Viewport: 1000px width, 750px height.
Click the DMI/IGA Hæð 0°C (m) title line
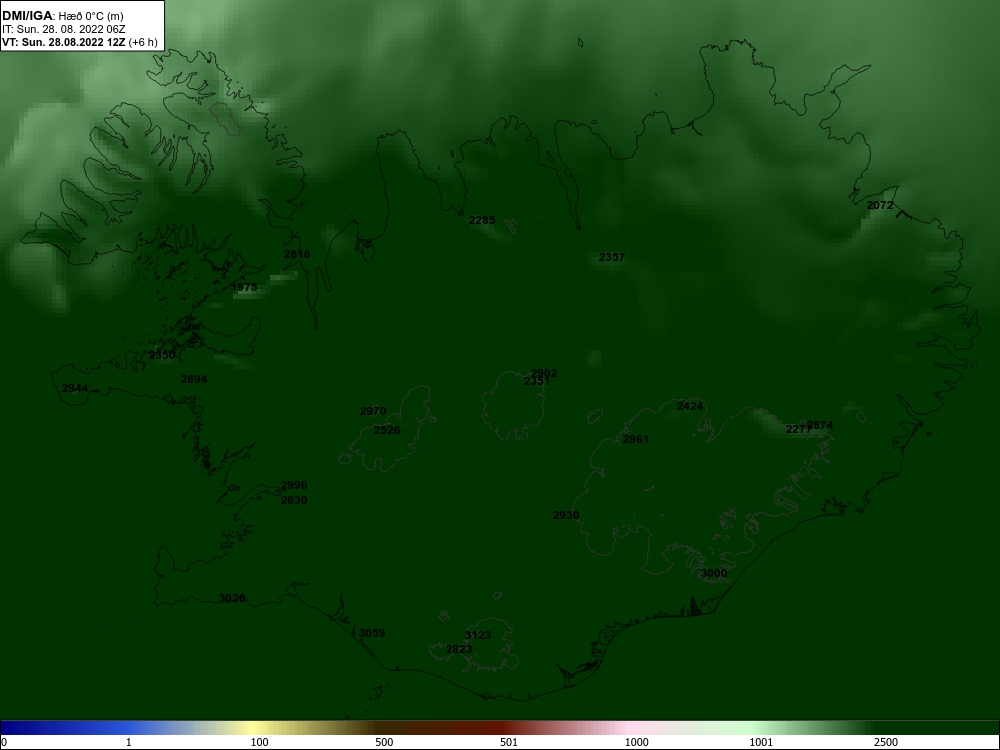[x=63, y=16]
